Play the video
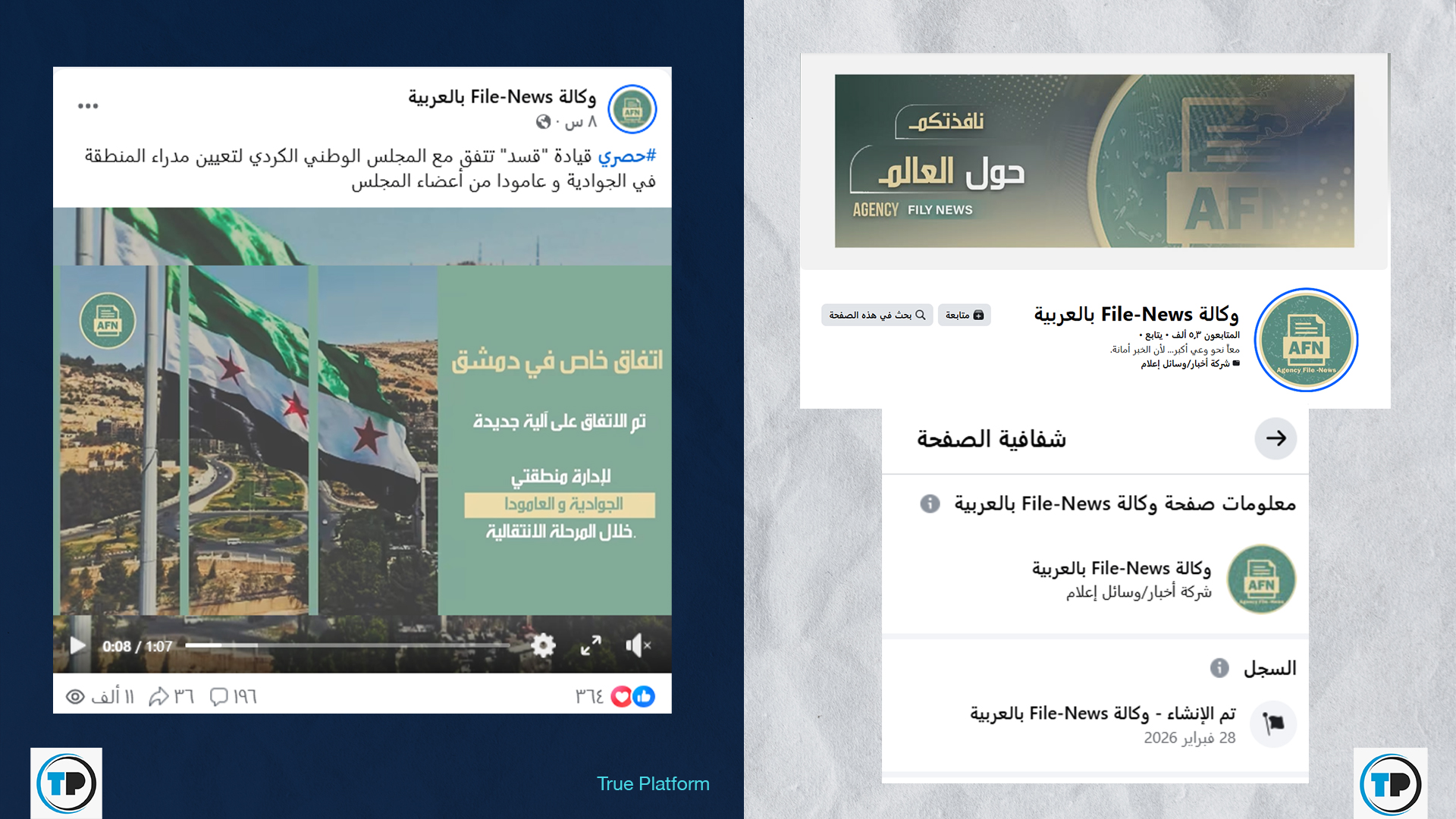Viewport: 1456px width, 819px height. 77,645
